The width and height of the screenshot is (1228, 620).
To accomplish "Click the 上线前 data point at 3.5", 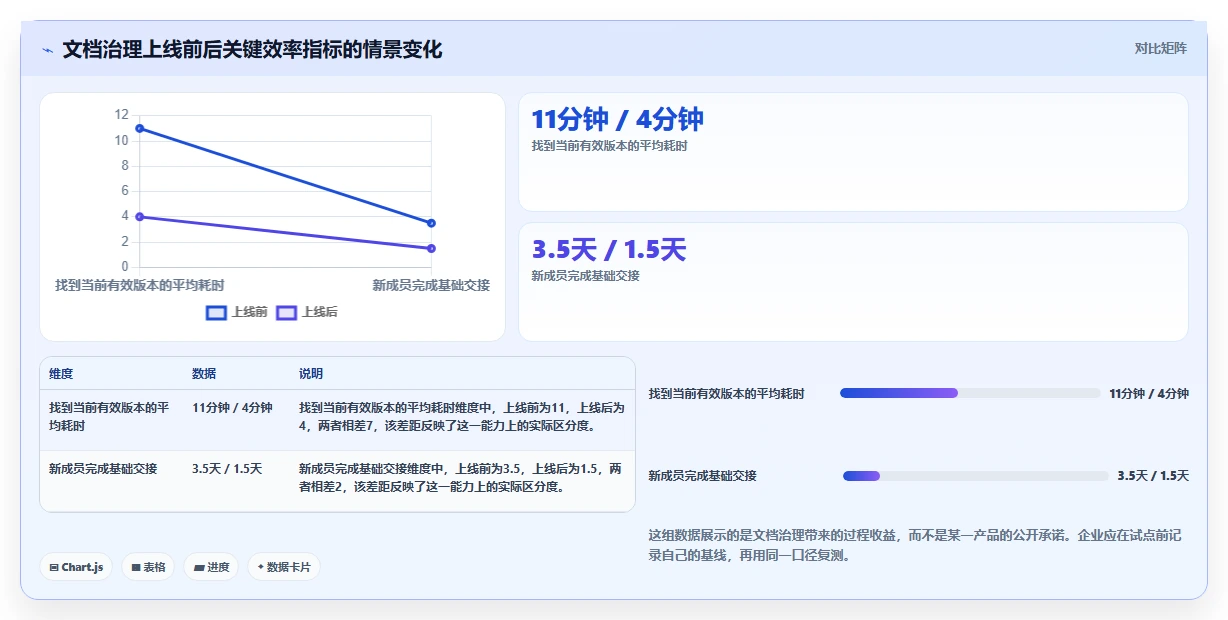I will (x=431, y=223).
